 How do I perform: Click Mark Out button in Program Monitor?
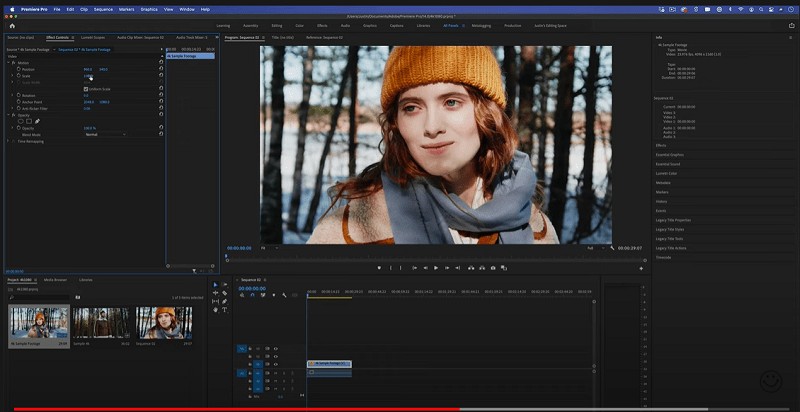point(401,268)
